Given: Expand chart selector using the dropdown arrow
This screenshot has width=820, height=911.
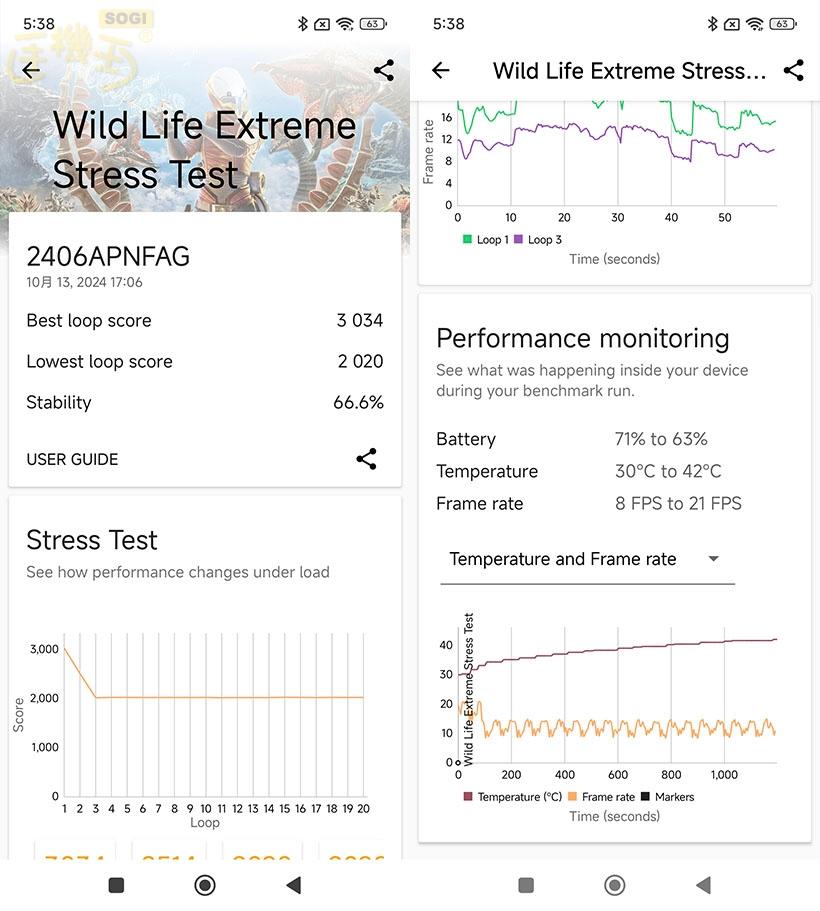Looking at the screenshot, I should (x=713, y=559).
